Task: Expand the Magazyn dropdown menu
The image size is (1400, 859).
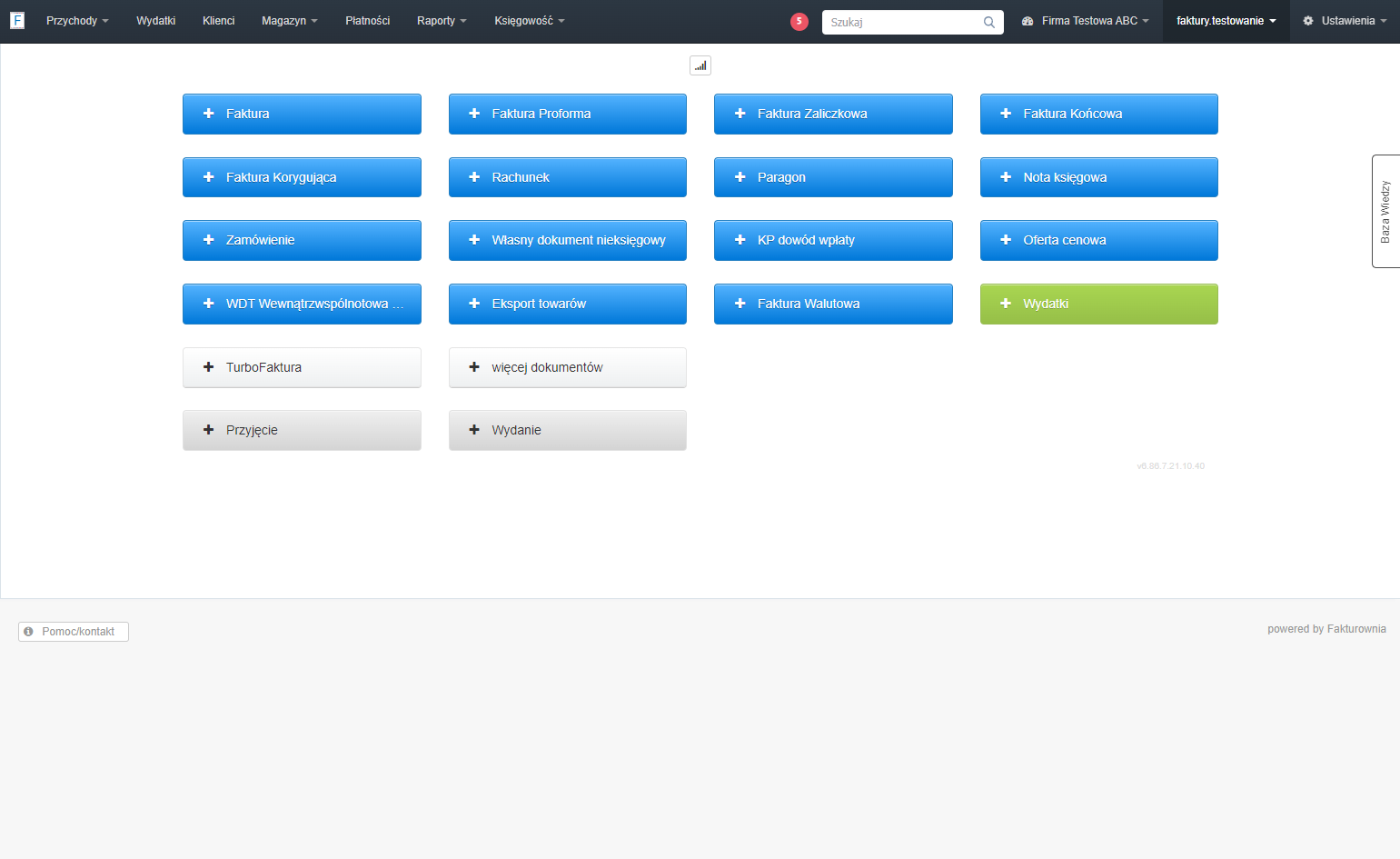Action: 290,21
